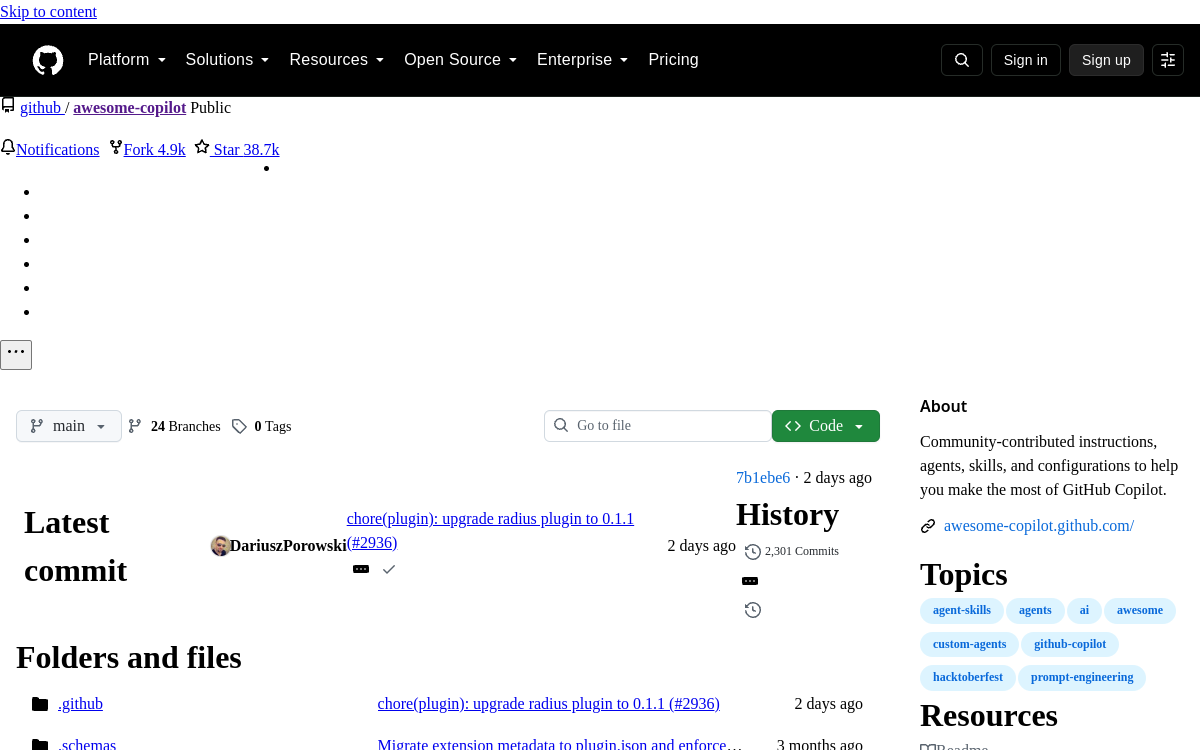Open the search magnifier button
The width and height of the screenshot is (1200, 750).
point(962,60)
